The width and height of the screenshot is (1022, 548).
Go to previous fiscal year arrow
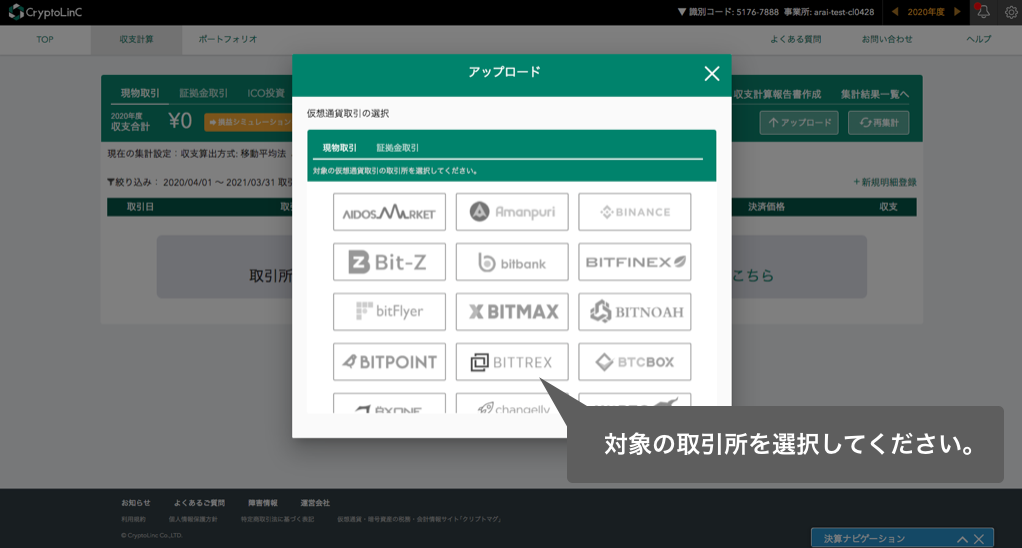click(895, 12)
